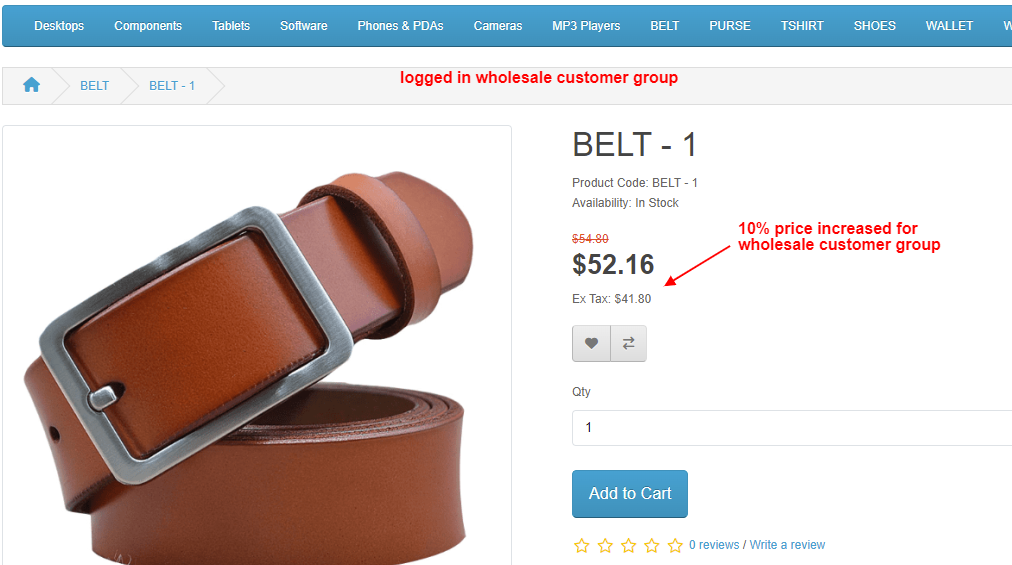This screenshot has height=565, width=1012.
Task: Add BELT - 1 to wish list heart icon
Action: point(591,344)
